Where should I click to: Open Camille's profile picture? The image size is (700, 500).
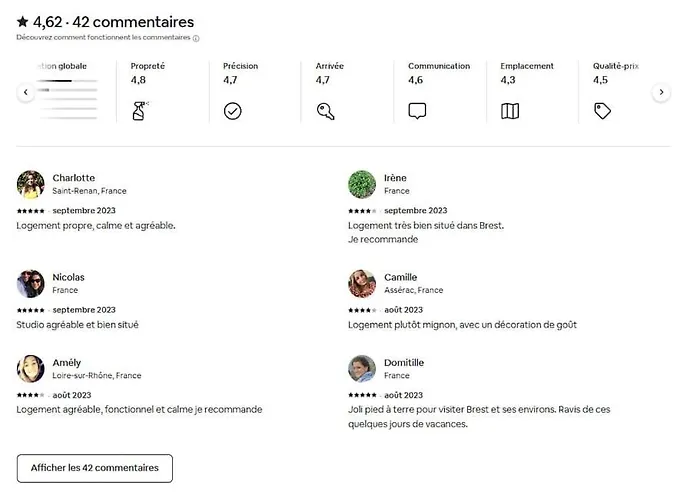point(362,283)
